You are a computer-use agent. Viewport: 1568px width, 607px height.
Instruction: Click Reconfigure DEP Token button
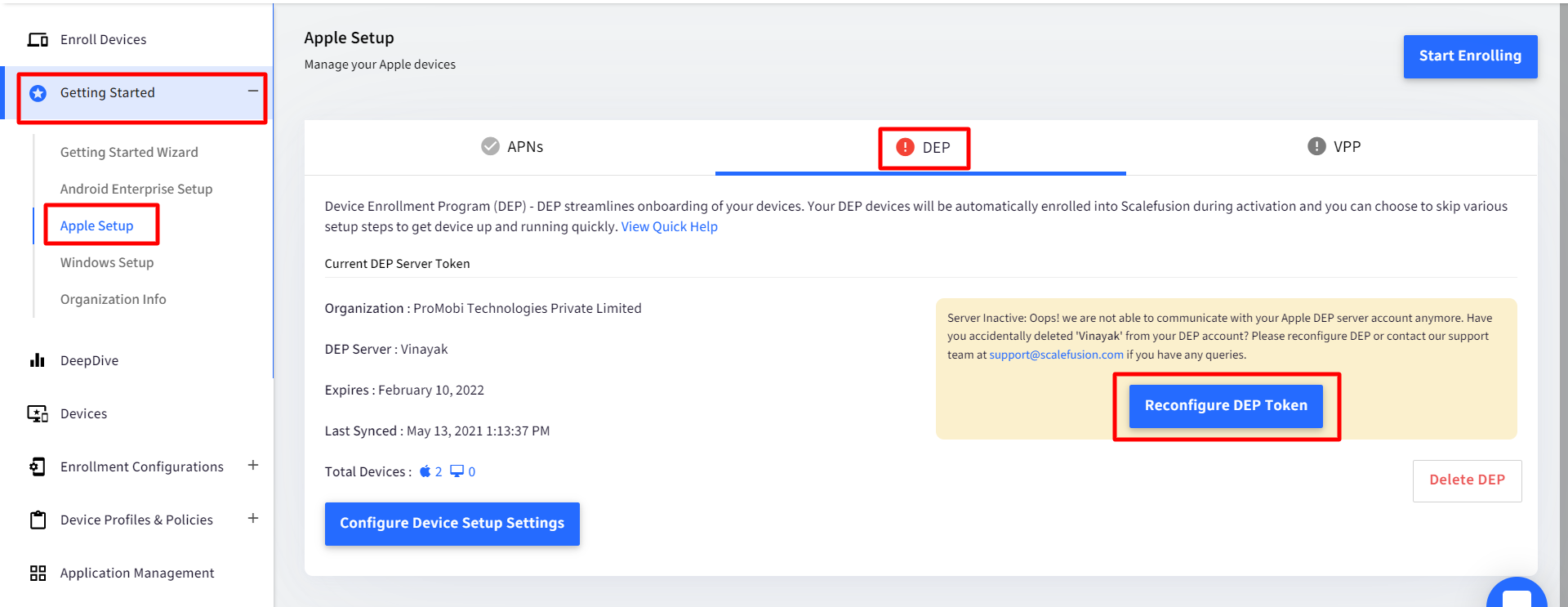(1226, 406)
